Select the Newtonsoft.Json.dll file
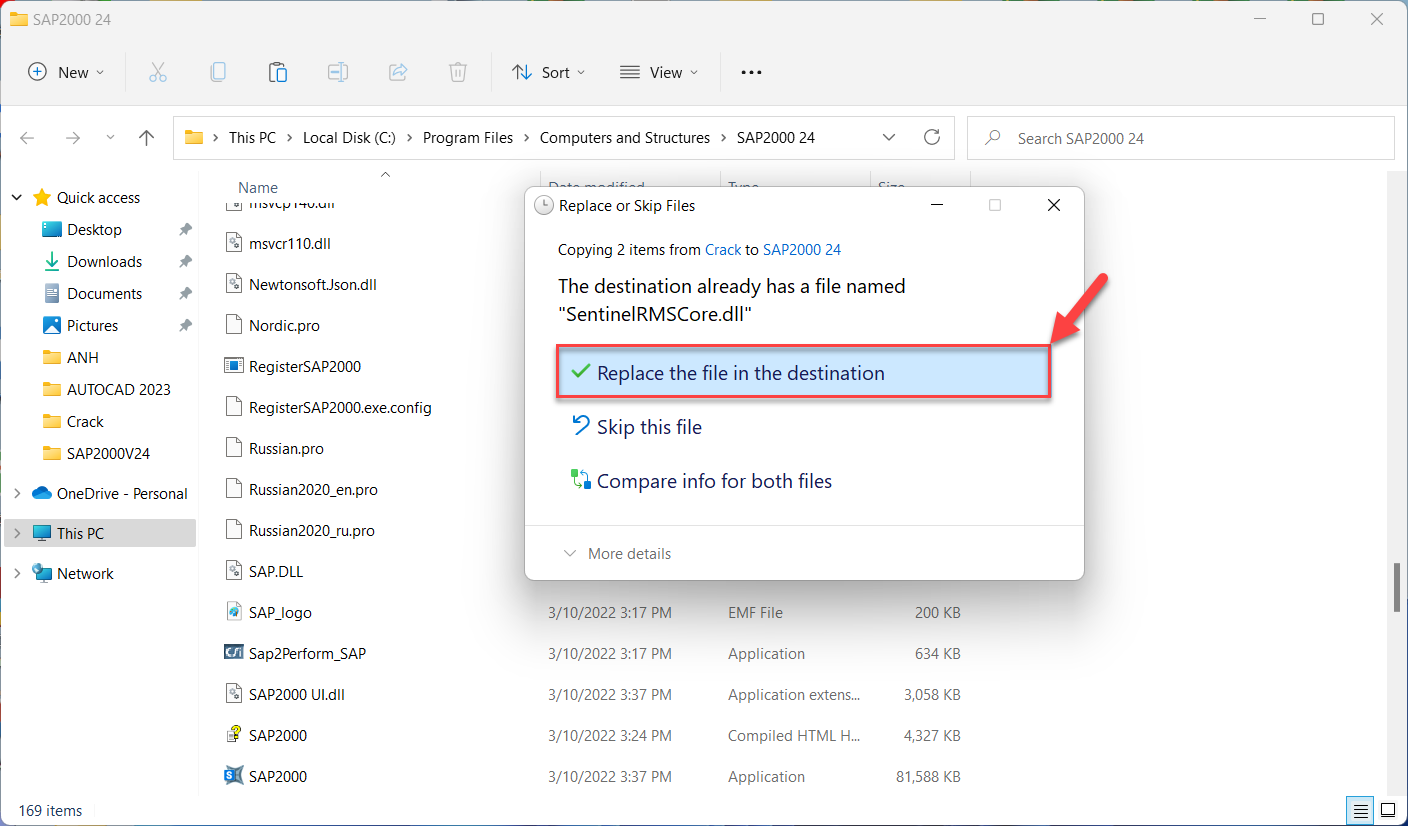This screenshot has height=826, width=1408. (x=313, y=284)
